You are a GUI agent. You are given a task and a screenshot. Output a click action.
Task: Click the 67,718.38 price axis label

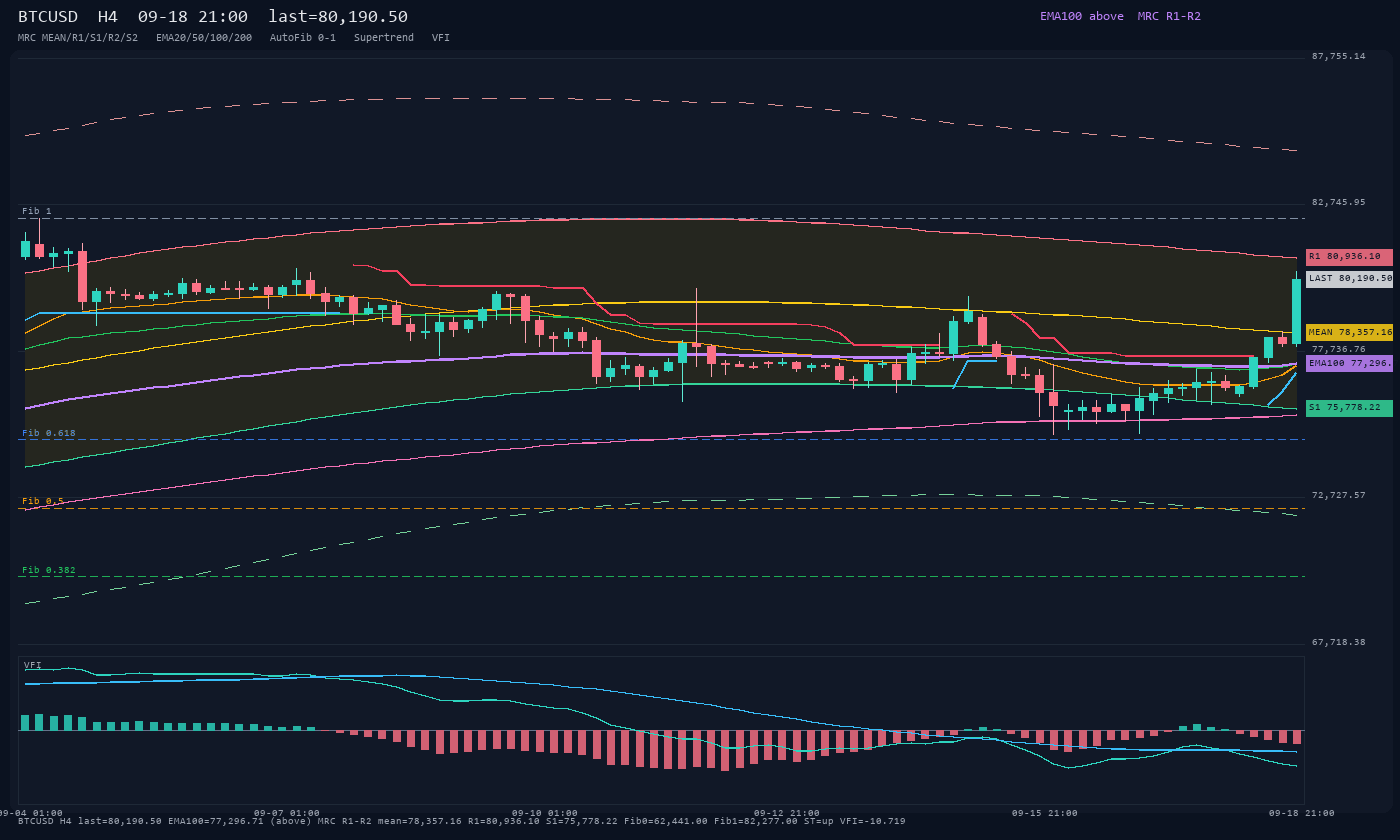click(x=1338, y=642)
